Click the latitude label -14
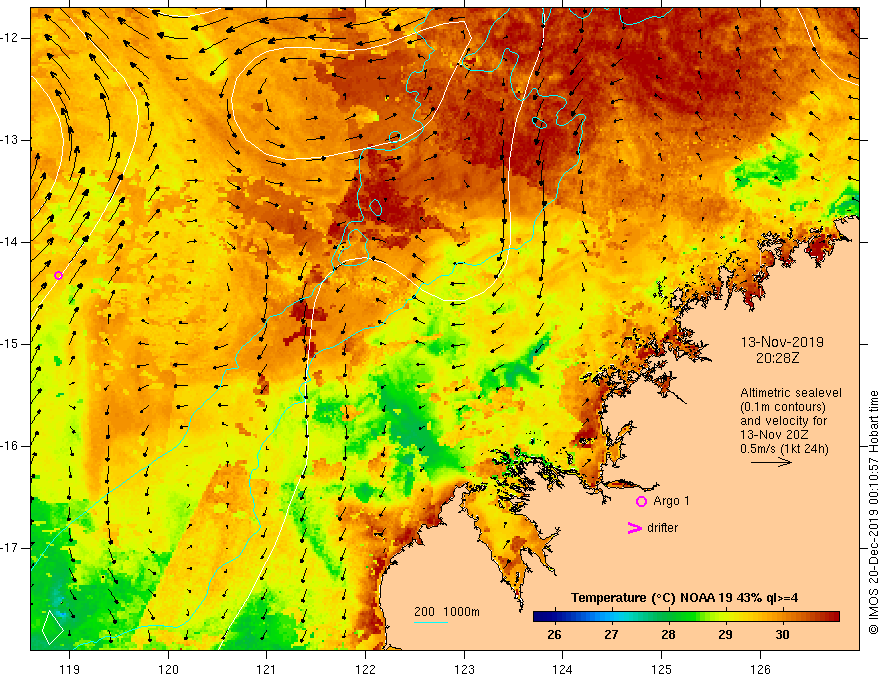This screenshot has height=680, width=880. point(10,242)
